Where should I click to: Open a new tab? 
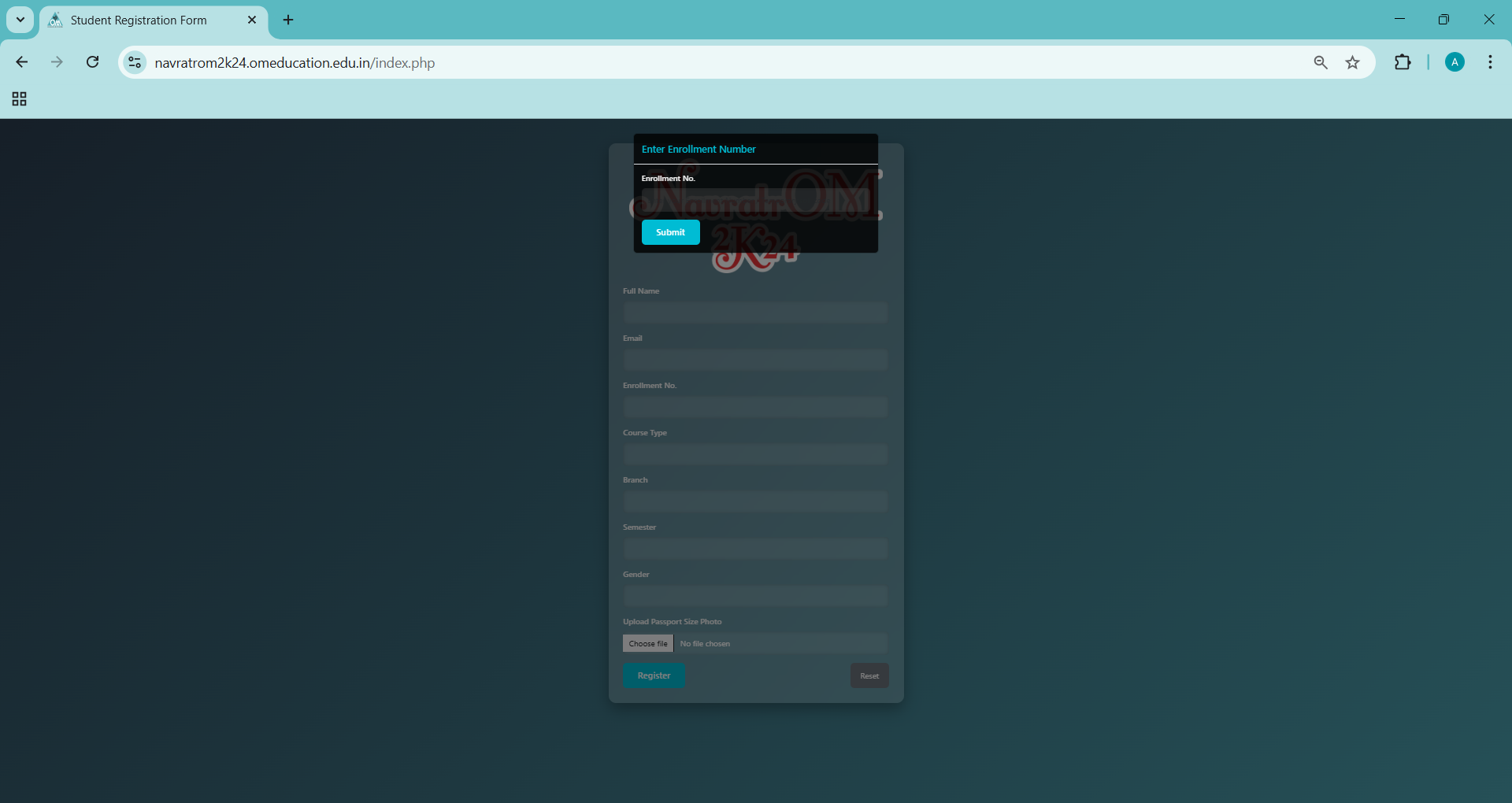pyautogui.click(x=288, y=20)
